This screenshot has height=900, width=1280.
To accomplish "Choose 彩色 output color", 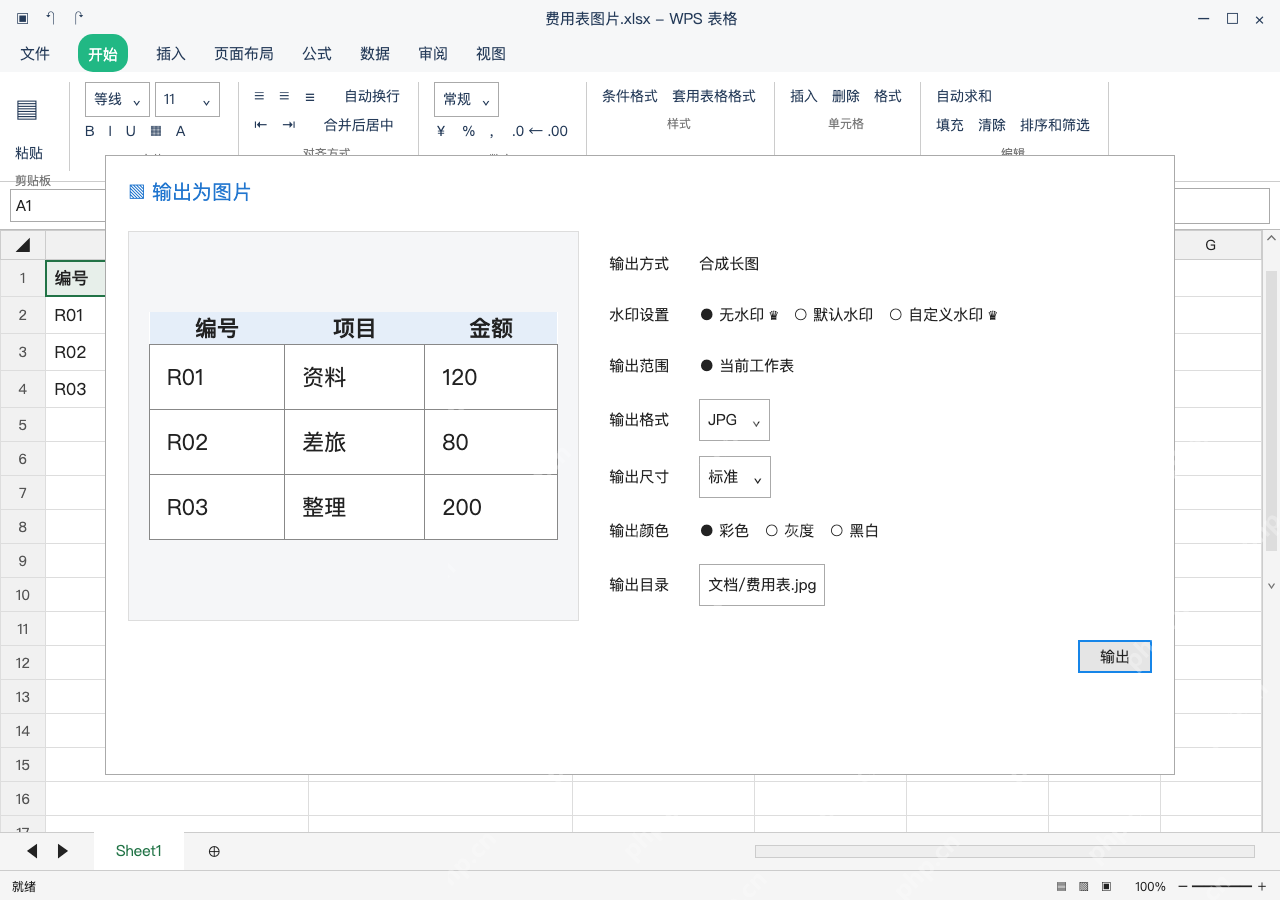I will click(x=725, y=531).
